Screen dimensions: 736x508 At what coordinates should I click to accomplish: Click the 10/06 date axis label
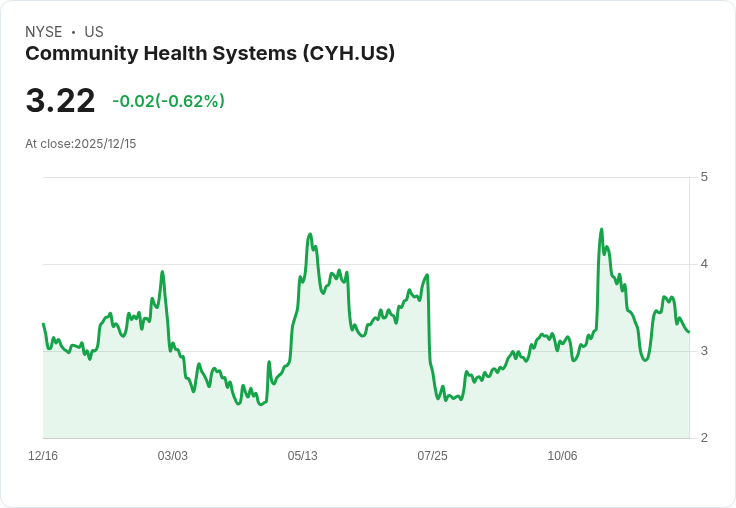coord(562,456)
